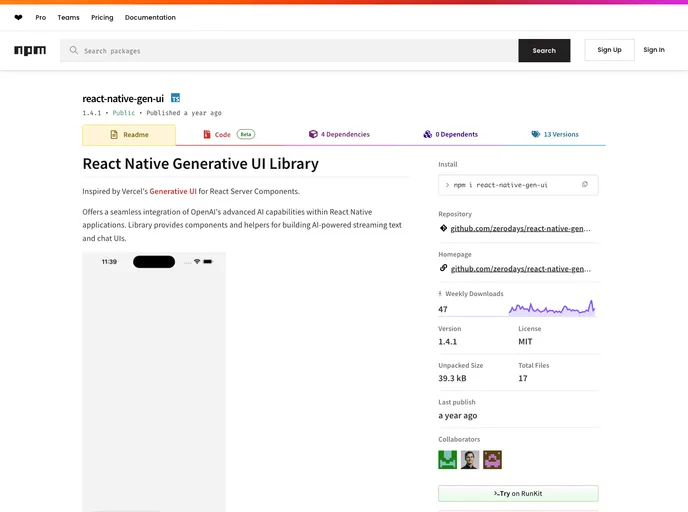
Task: Open the 13 Versions tab
Action: click(x=555, y=134)
